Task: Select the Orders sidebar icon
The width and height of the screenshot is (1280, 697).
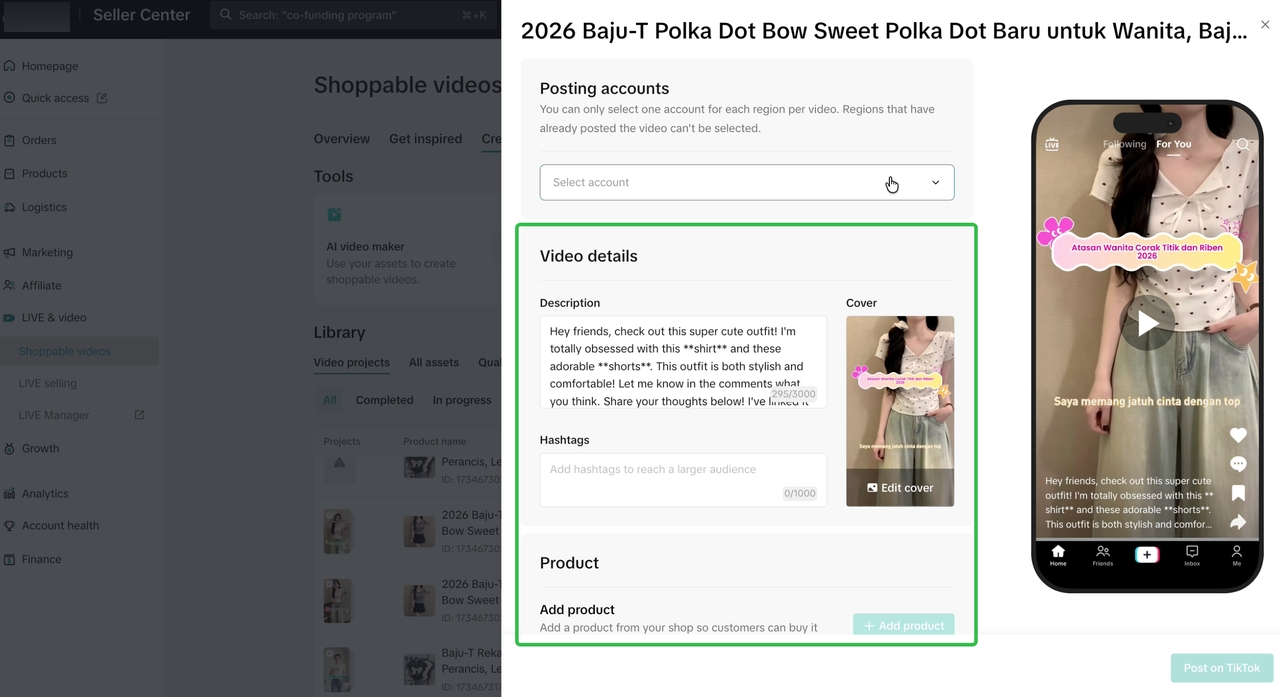Action: tap(10, 140)
